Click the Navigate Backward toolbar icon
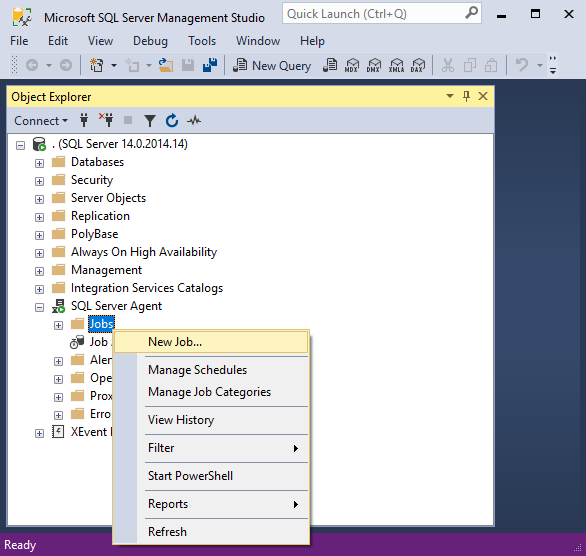This screenshot has width=586, height=556. point(32,65)
